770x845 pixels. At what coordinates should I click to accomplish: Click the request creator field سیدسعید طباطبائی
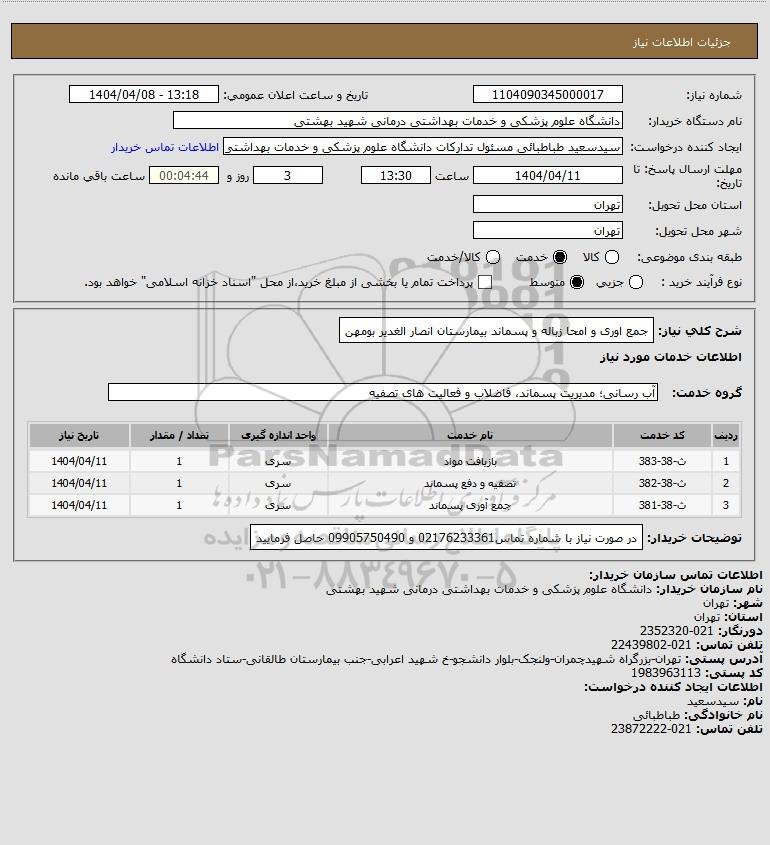click(422, 147)
